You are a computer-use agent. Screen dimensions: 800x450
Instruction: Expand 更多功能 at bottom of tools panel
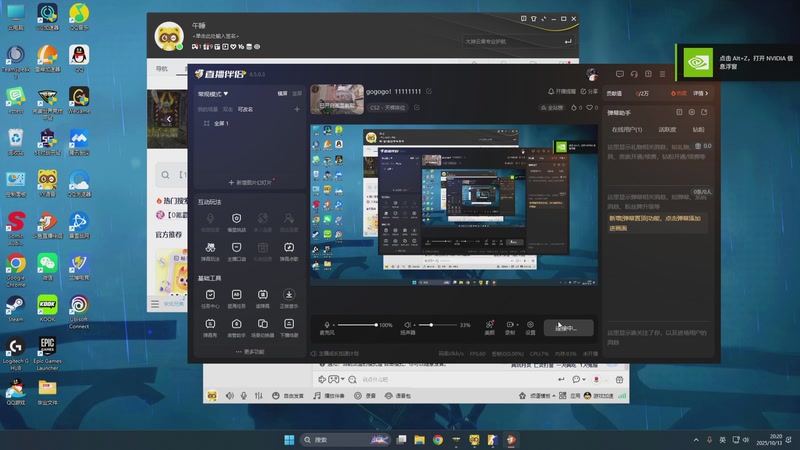pos(250,352)
